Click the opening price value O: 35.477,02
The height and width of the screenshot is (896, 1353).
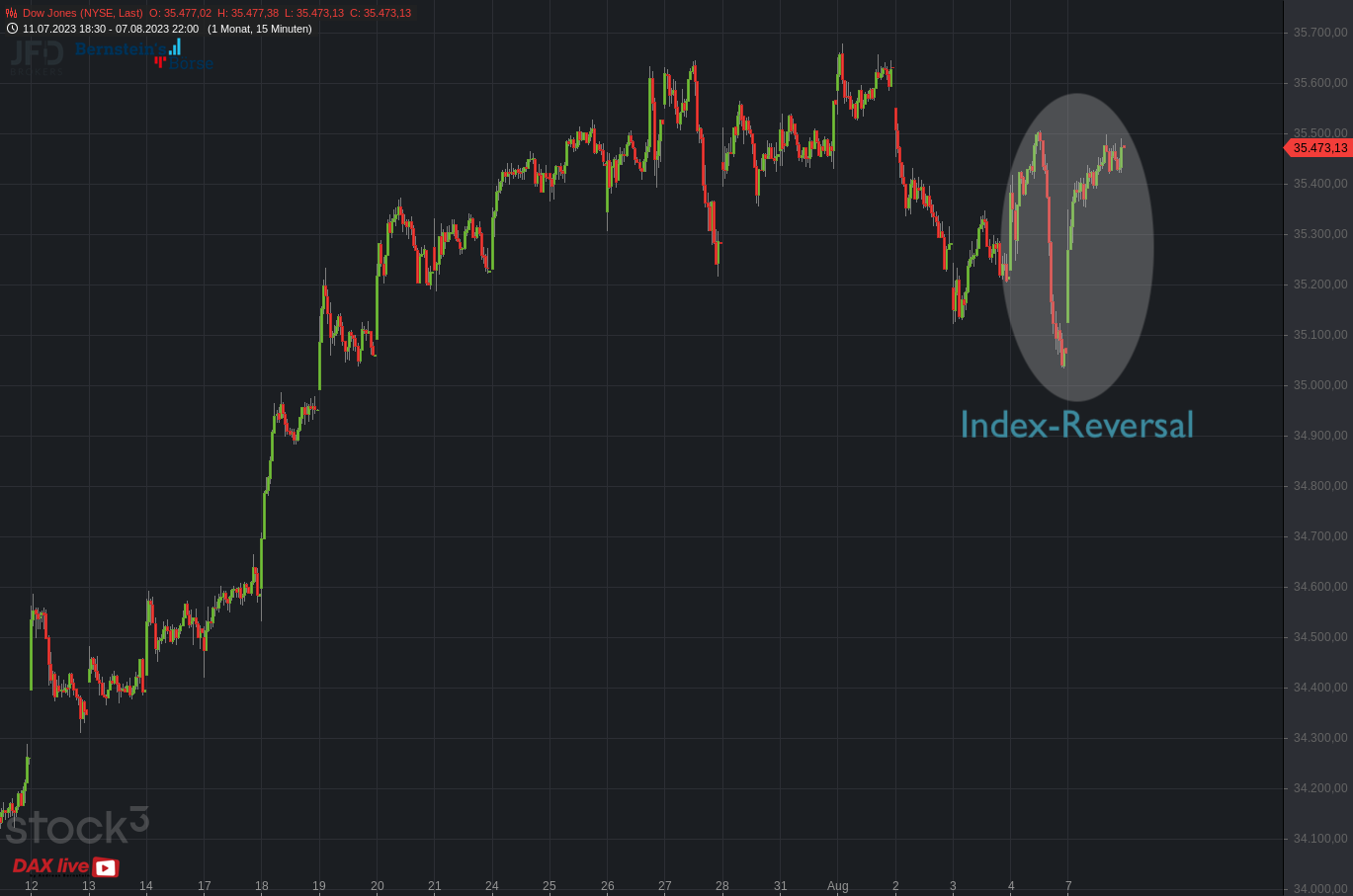pyautogui.click(x=180, y=14)
